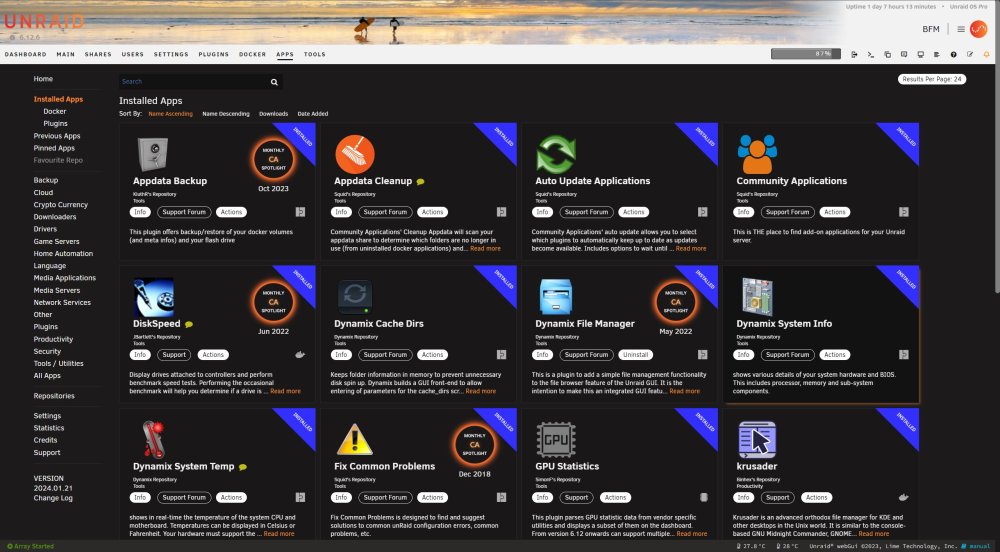This screenshot has width=1000, height=552.
Task: Click the Auto Update green arrows icon
Action: tap(555, 154)
